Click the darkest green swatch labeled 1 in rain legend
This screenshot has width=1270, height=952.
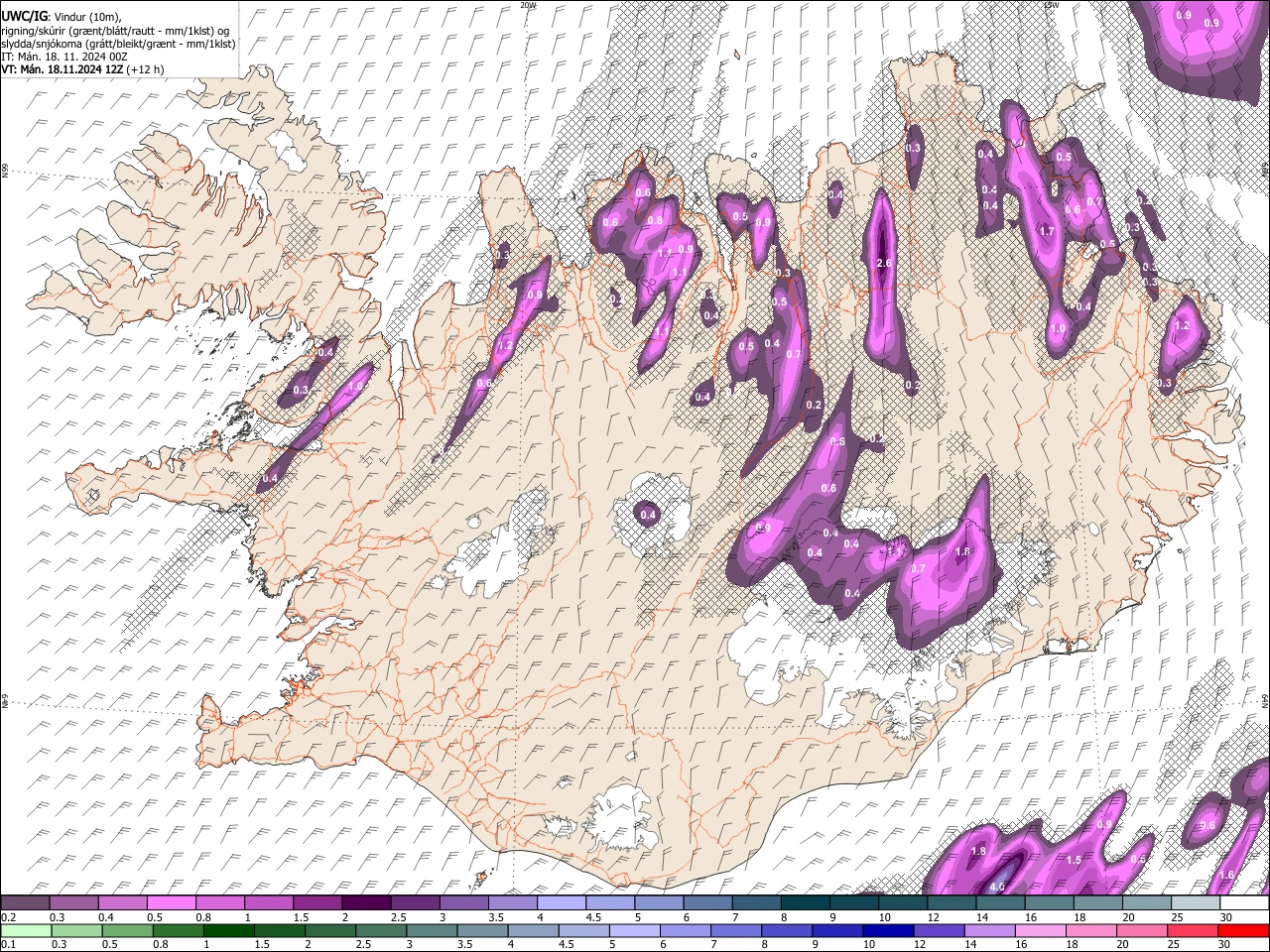click(228, 930)
